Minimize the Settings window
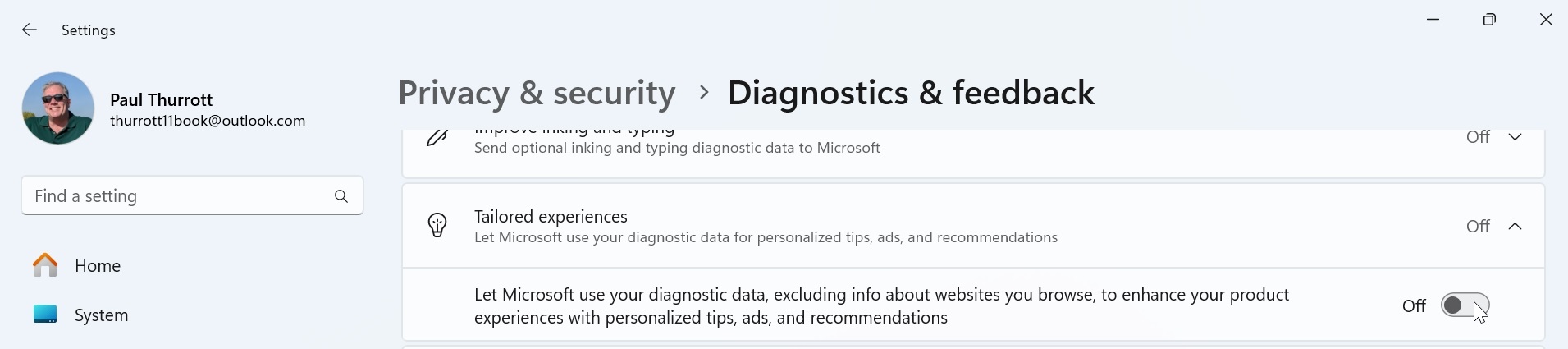Image resolution: width=1568 pixels, height=349 pixels. pos(1433,20)
